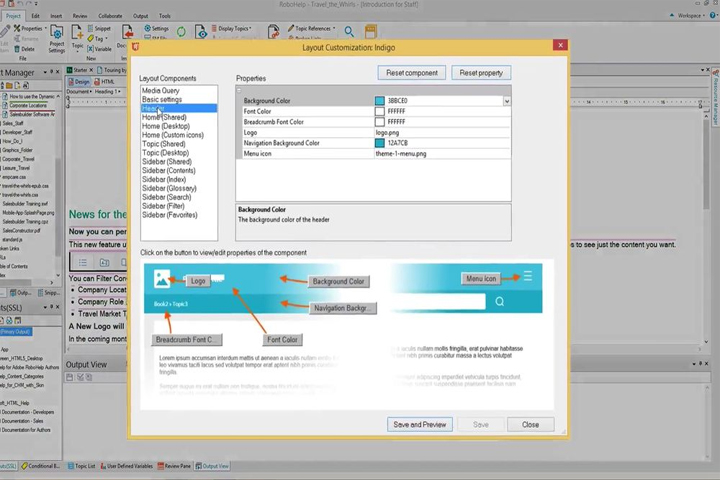Open the Background Color value dropdown arrow
The image size is (720, 480).
pyautogui.click(x=506, y=101)
